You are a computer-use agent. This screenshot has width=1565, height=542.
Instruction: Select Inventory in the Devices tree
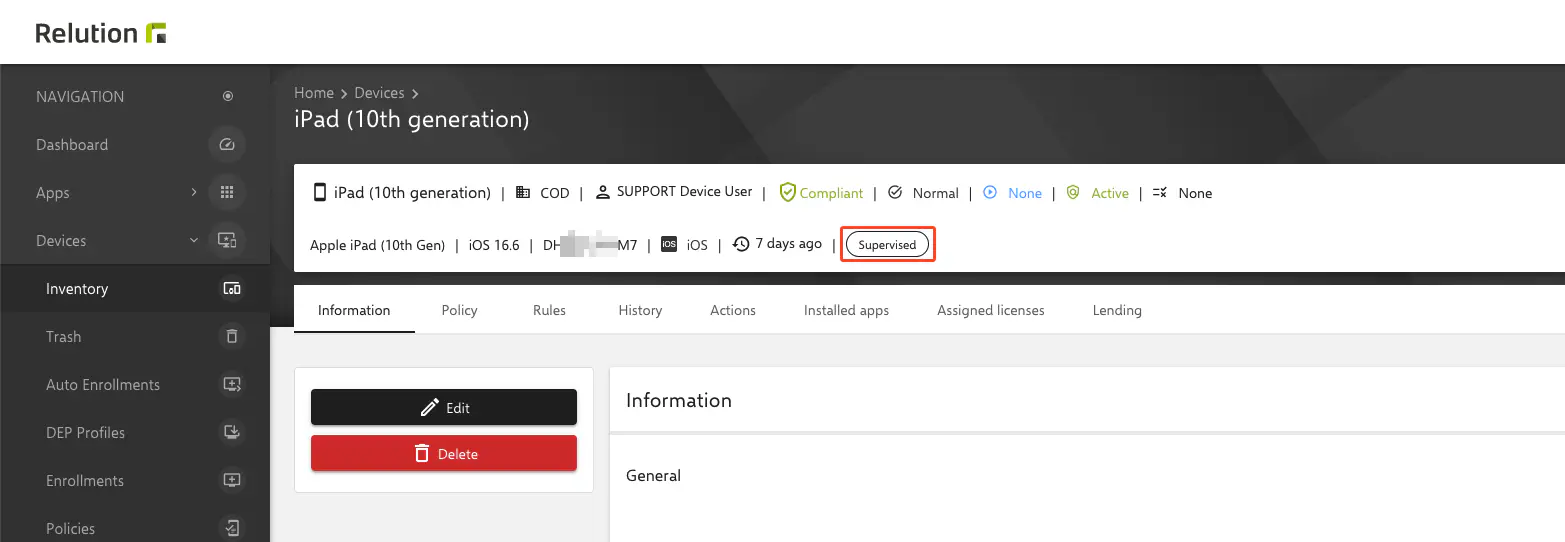[77, 289]
